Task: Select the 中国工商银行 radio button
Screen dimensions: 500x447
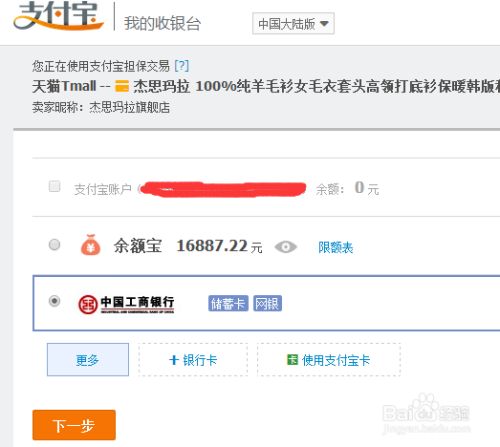Action: pyautogui.click(x=54, y=301)
